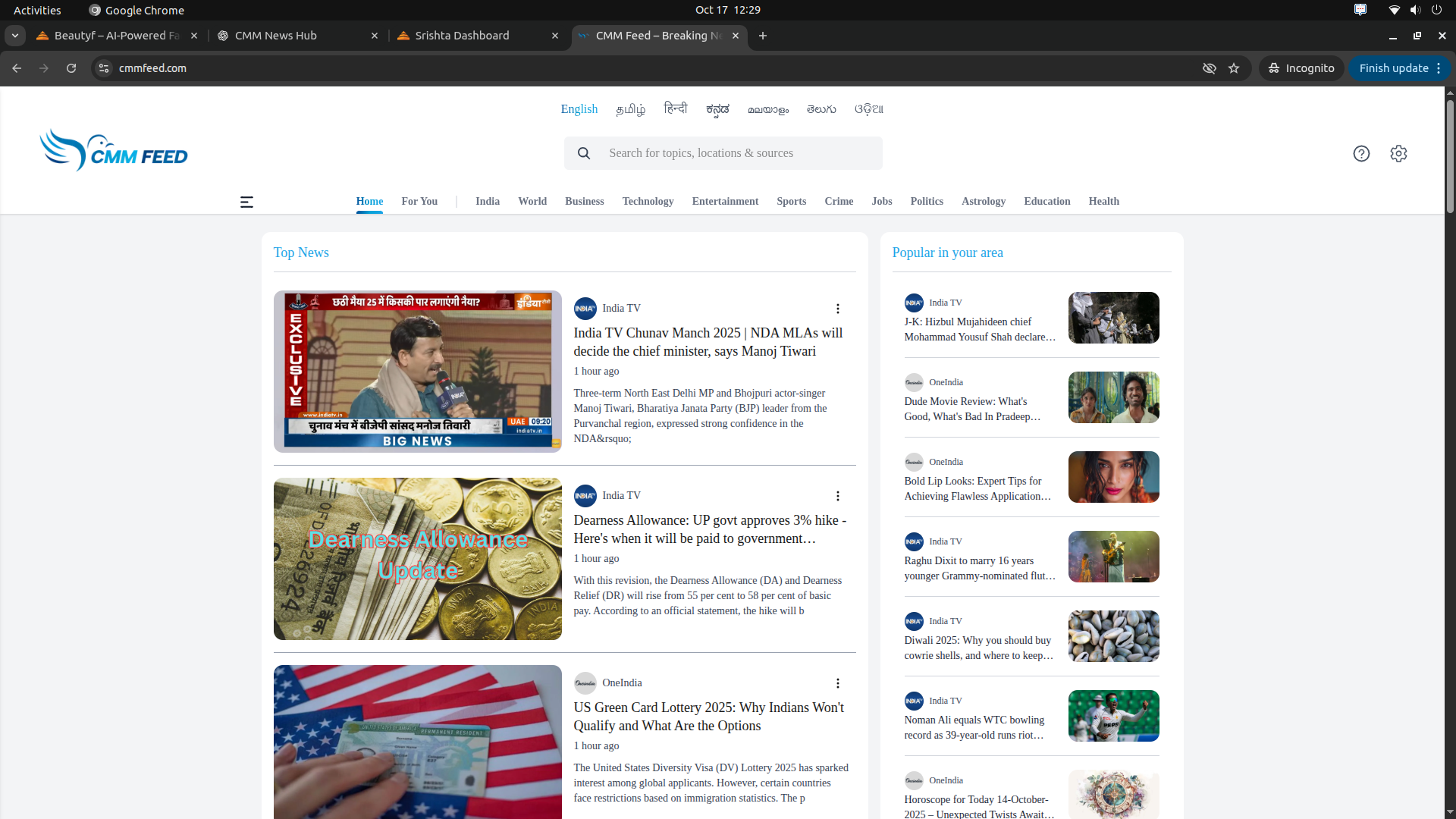The width and height of the screenshot is (1456, 819).
Task: Click the CMM Feed logo
Action: pyautogui.click(x=114, y=149)
